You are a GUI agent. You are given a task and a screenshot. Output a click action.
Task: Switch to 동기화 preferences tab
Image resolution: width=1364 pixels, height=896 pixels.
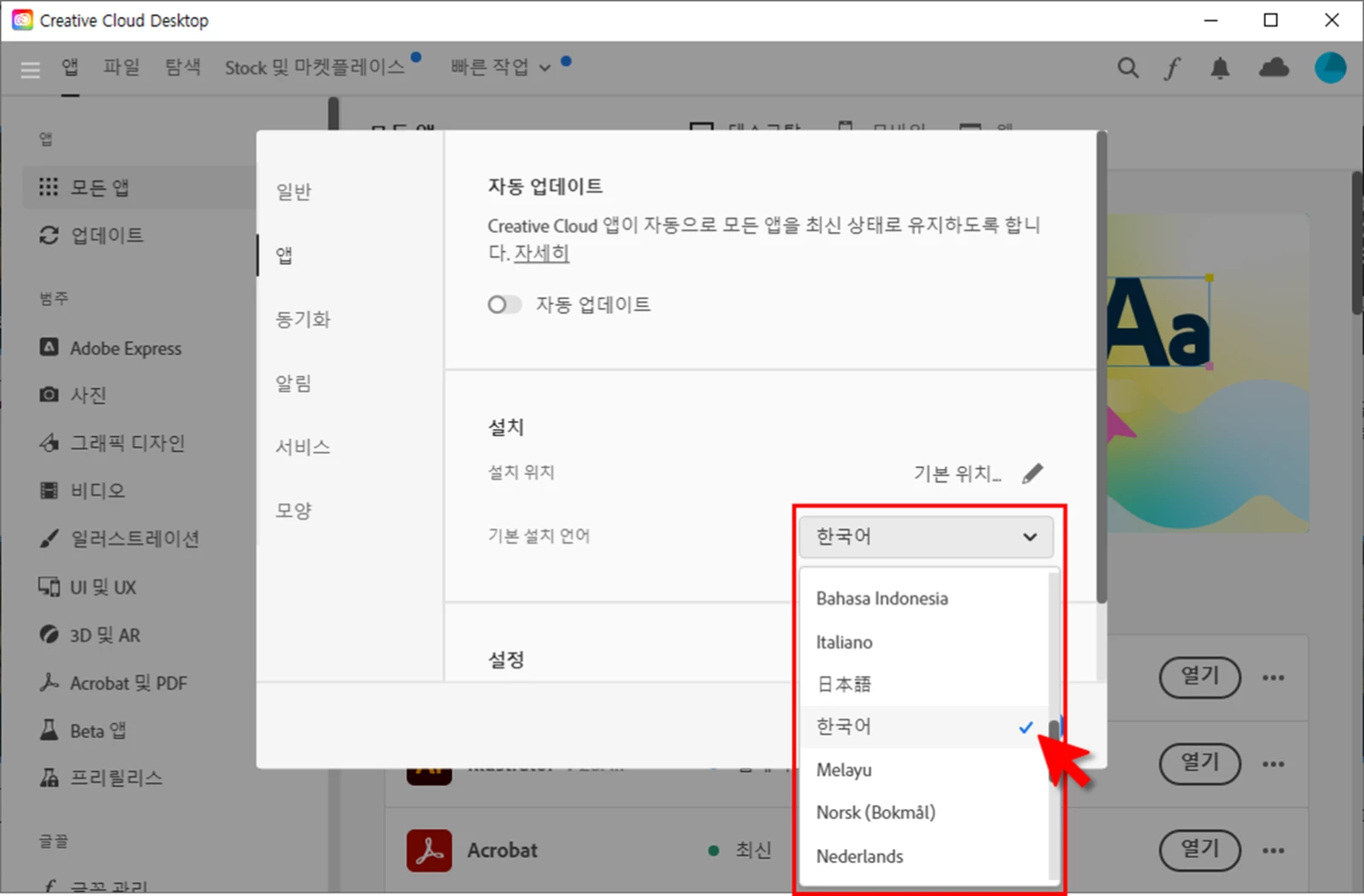tap(303, 319)
